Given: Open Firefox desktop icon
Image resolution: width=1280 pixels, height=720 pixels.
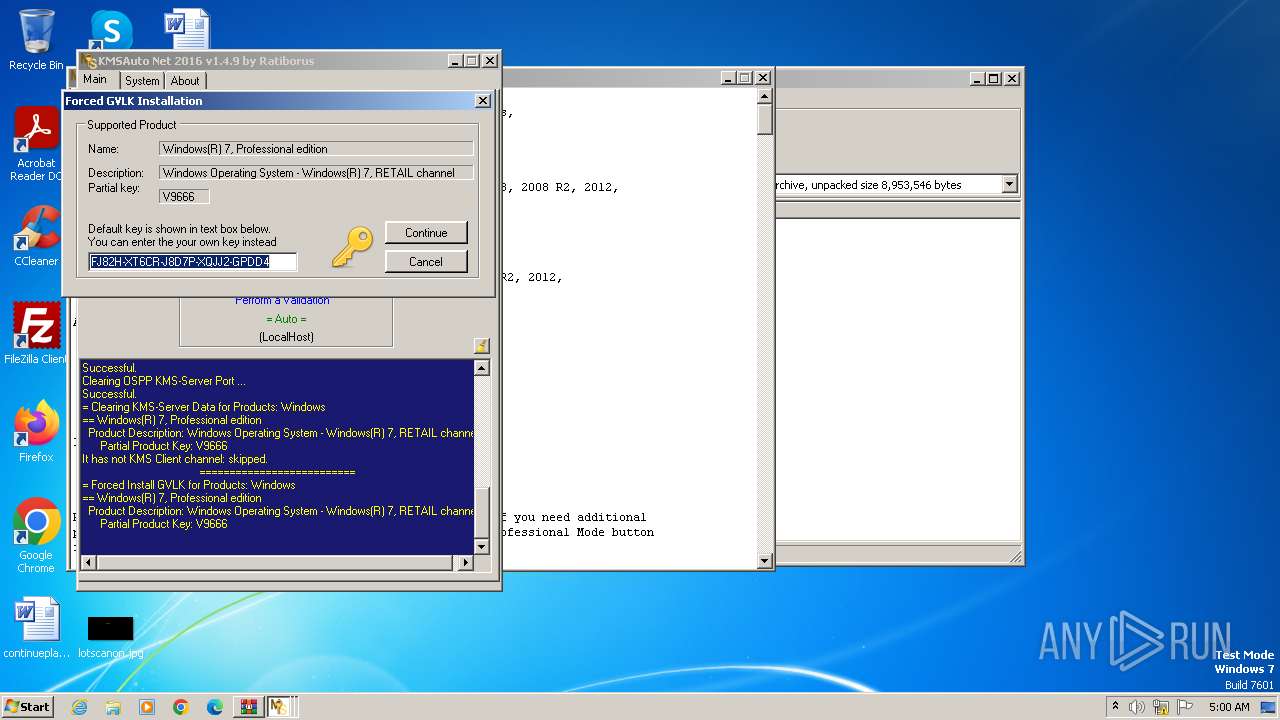Looking at the screenshot, I should [36, 432].
